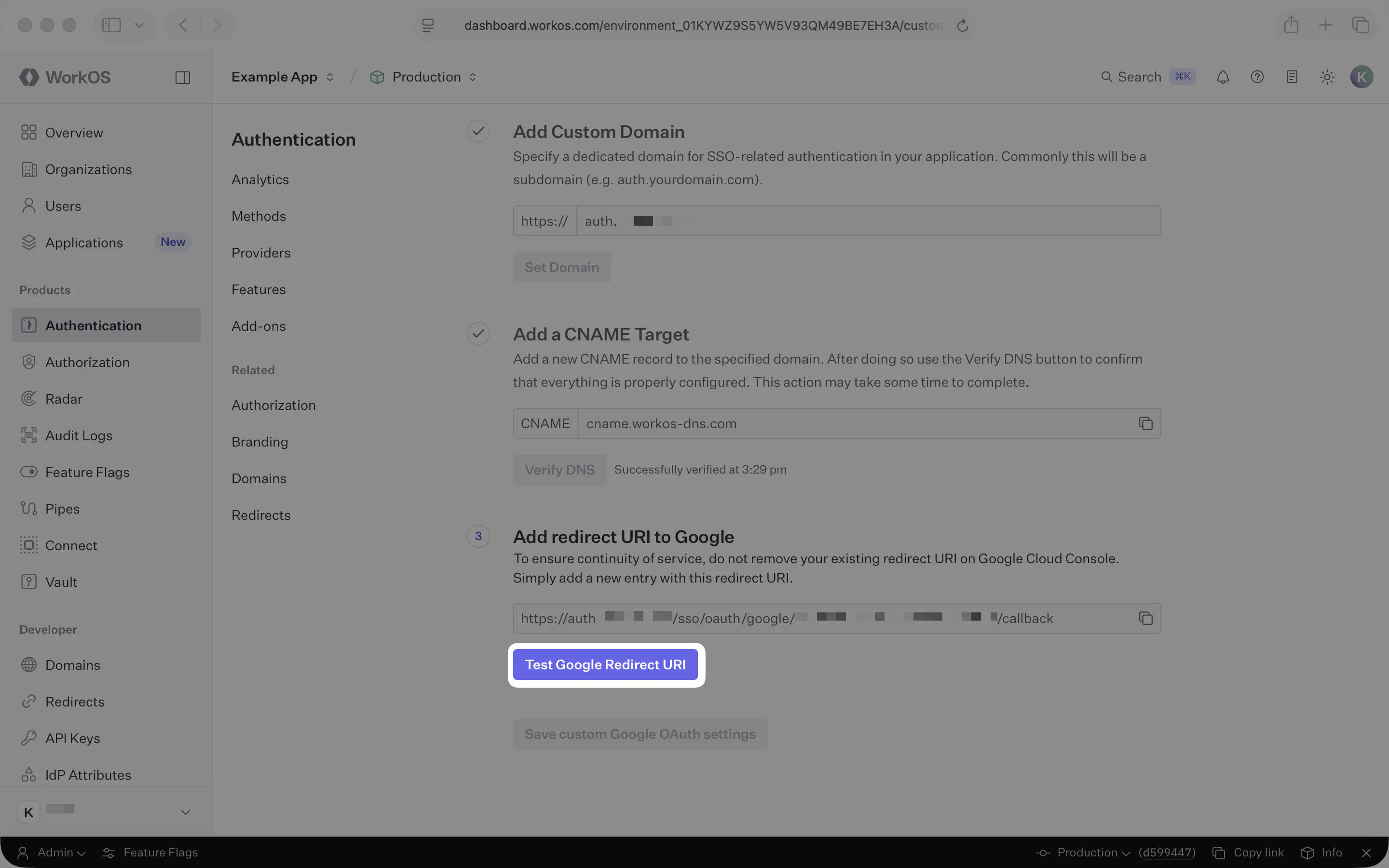1389x868 pixels.
Task: Open Authorization under Products
Action: click(106, 362)
